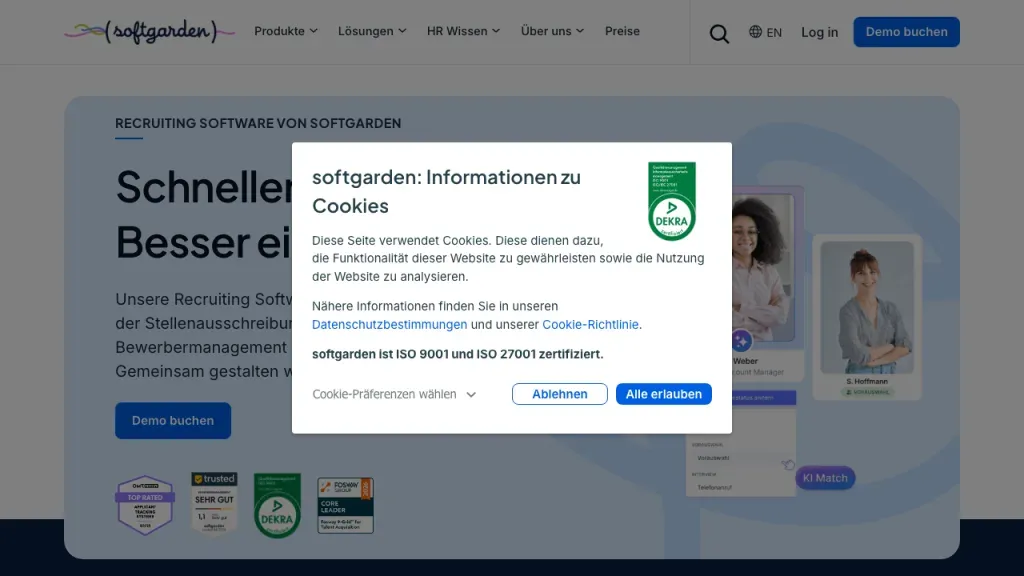This screenshot has width=1024, height=576.
Task: Click the Fosway Core Leader badge
Action: click(345, 505)
